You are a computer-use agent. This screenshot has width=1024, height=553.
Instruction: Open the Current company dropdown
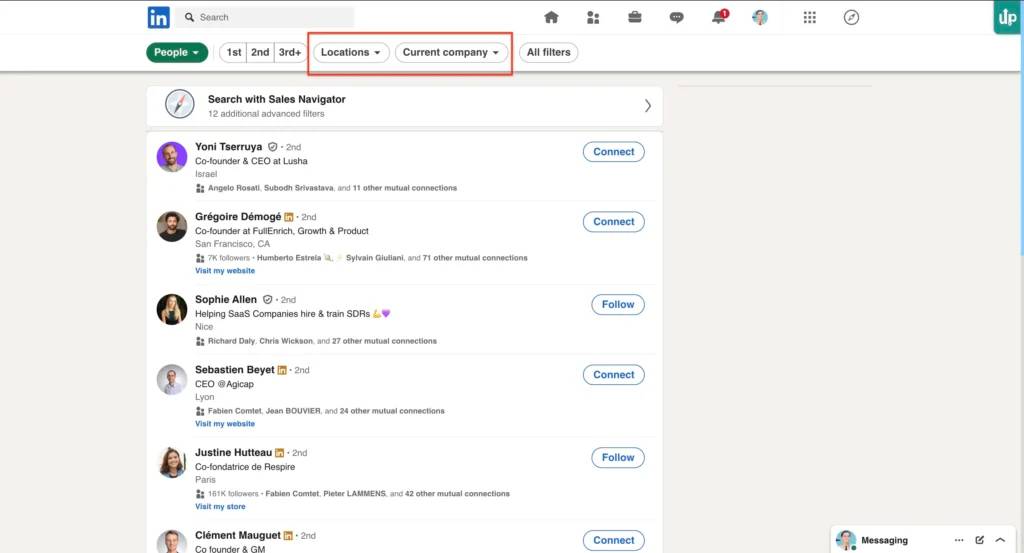[451, 52]
